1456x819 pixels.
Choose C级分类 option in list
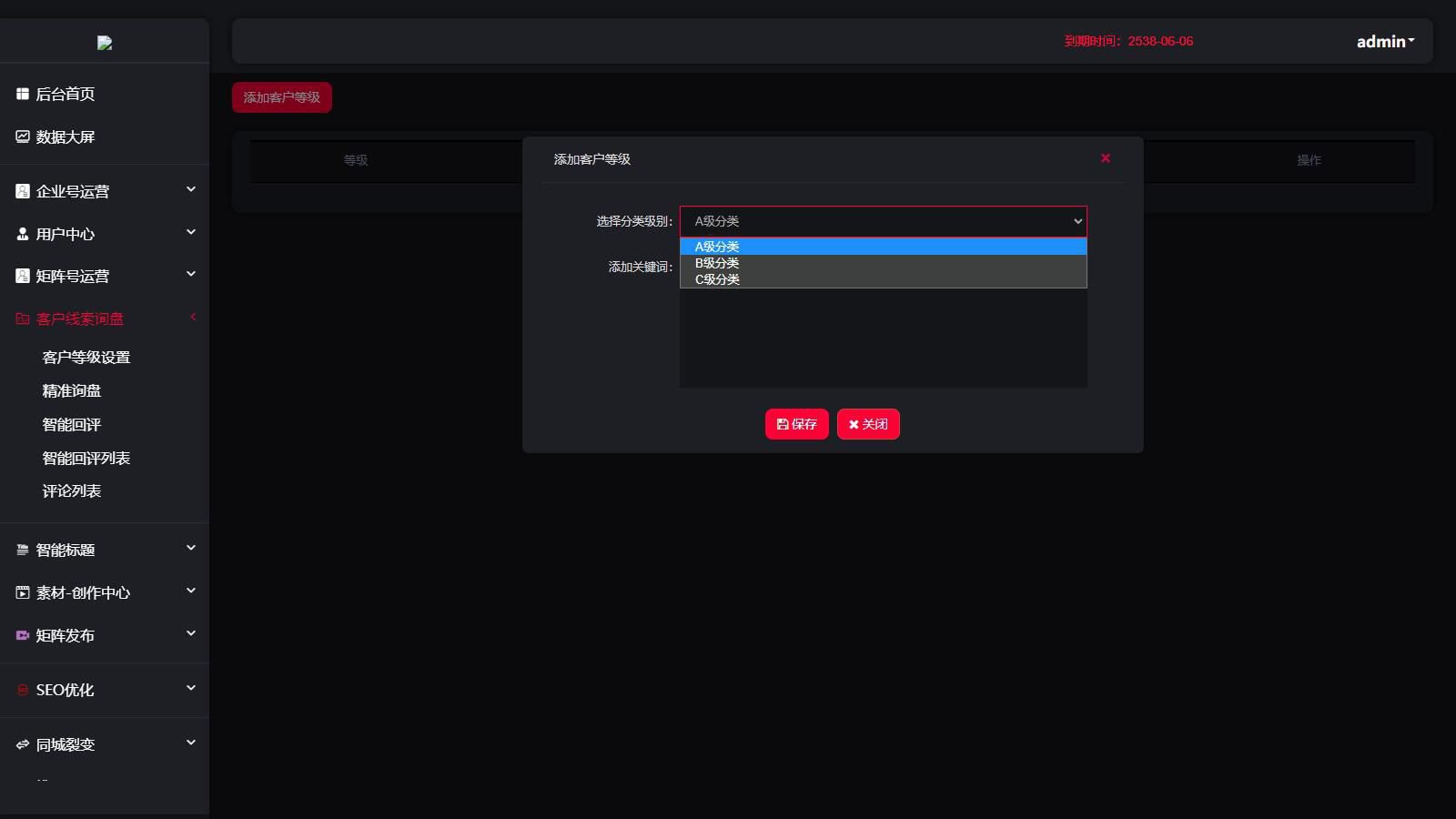(x=717, y=279)
